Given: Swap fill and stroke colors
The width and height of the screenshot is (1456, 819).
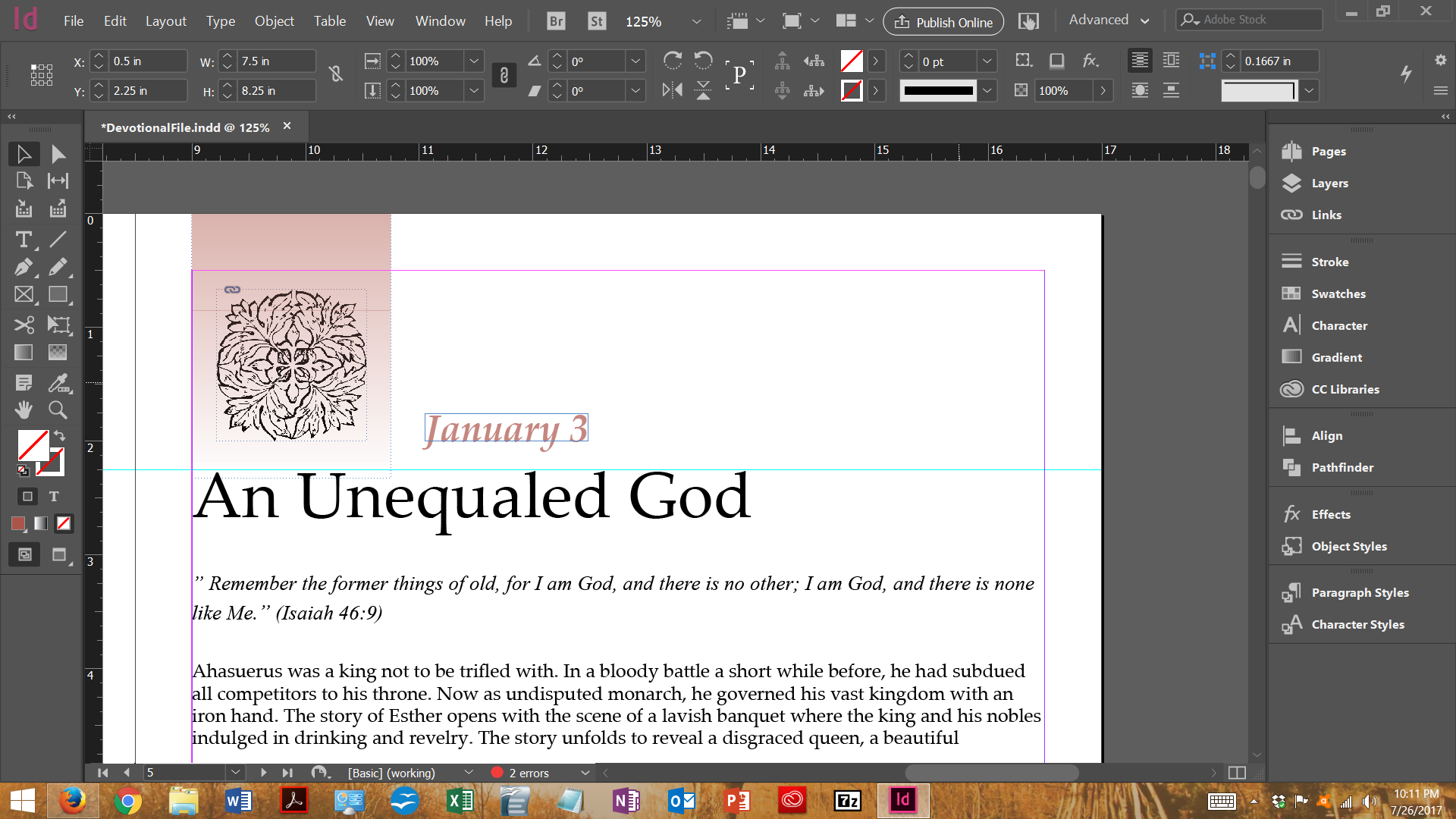Looking at the screenshot, I should 59,436.
